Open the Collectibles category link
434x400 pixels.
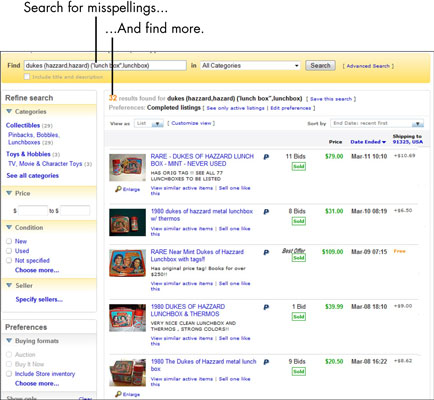pyautogui.click(x=23, y=125)
